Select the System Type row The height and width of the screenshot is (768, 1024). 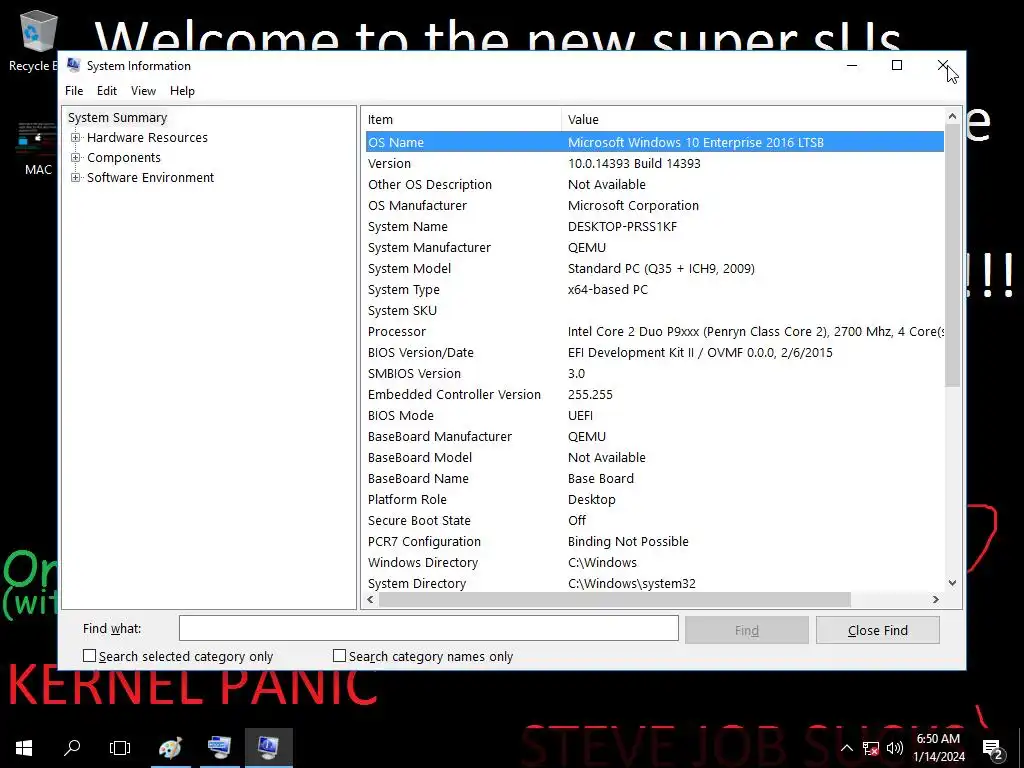tap(654, 289)
